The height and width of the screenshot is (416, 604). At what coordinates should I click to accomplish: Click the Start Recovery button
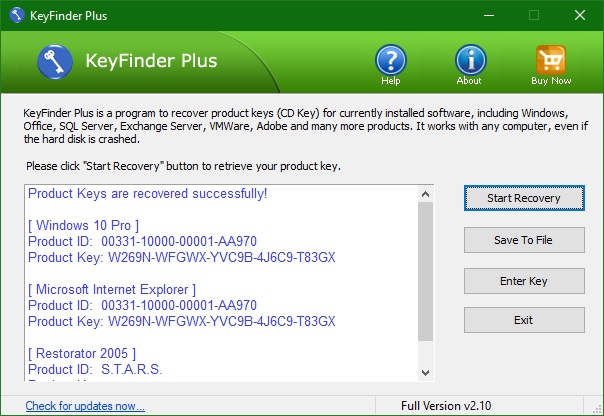coord(524,198)
